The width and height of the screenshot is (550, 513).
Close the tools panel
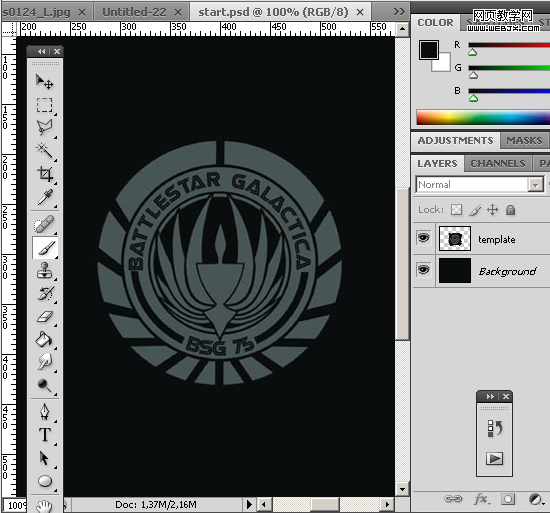tap(57, 52)
